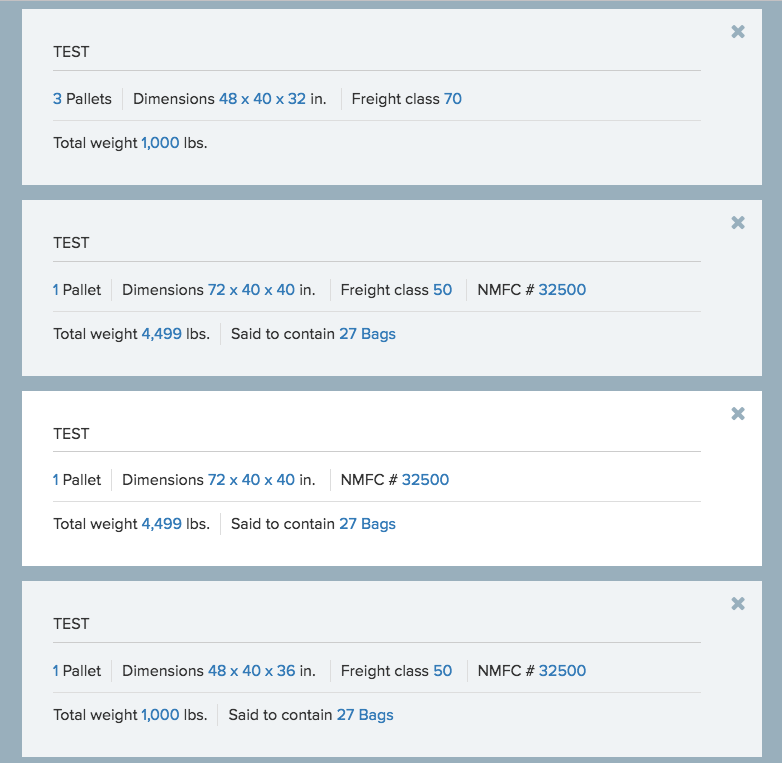
Task: Click NMFC # 32500 in second card
Action: [562, 290]
